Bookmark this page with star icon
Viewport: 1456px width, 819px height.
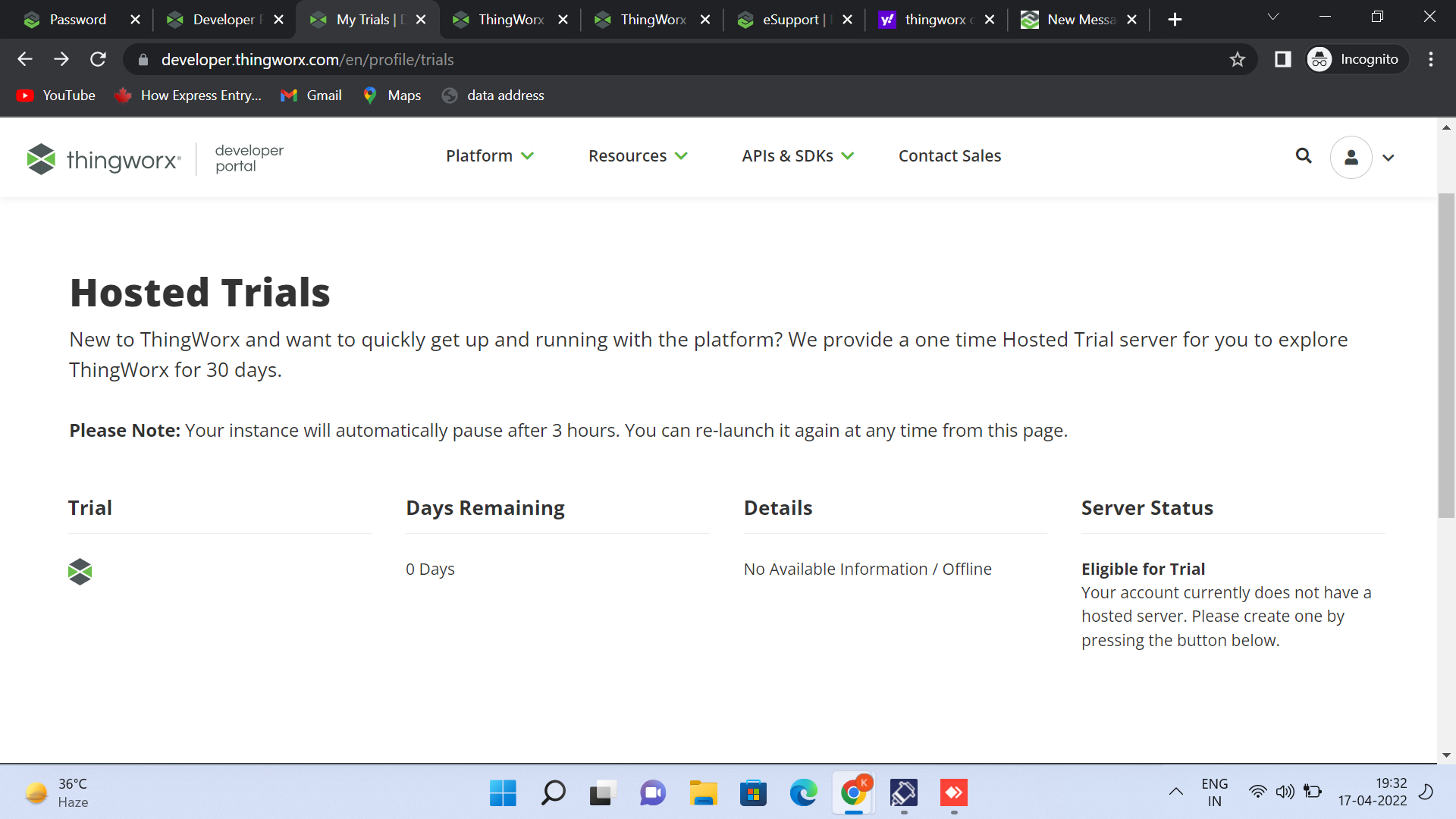(x=1238, y=59)
